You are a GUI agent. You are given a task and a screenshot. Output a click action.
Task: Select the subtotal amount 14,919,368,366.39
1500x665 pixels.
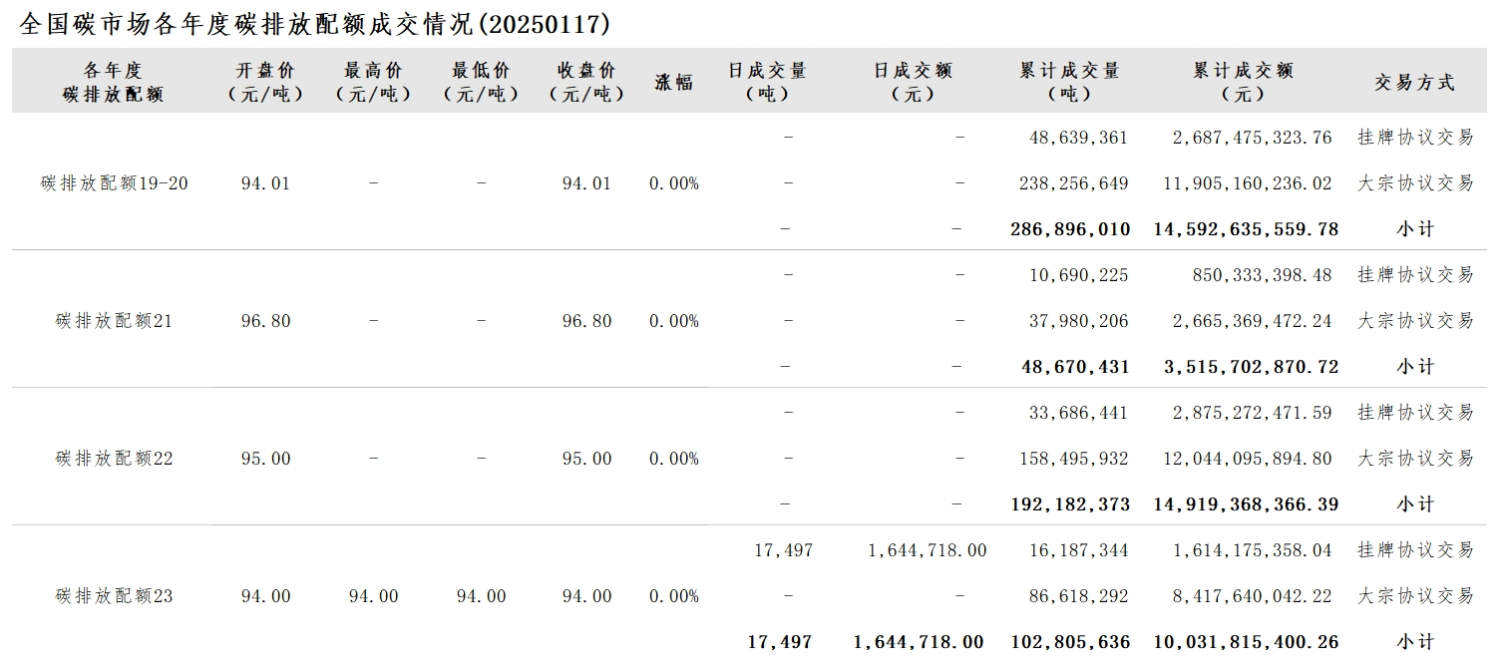pyautogui.click(x=1246, y=504)
